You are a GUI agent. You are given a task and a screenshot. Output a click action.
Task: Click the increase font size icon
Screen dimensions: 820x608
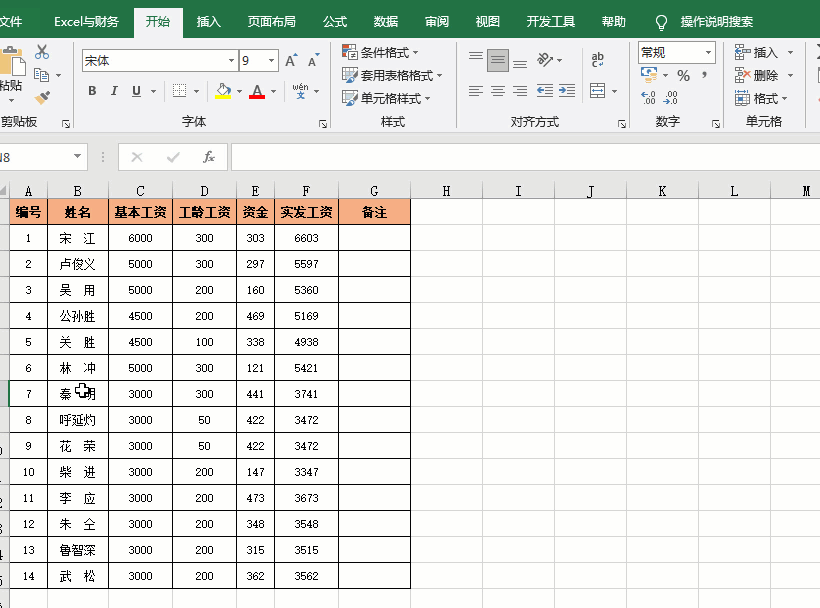(291, 61)
